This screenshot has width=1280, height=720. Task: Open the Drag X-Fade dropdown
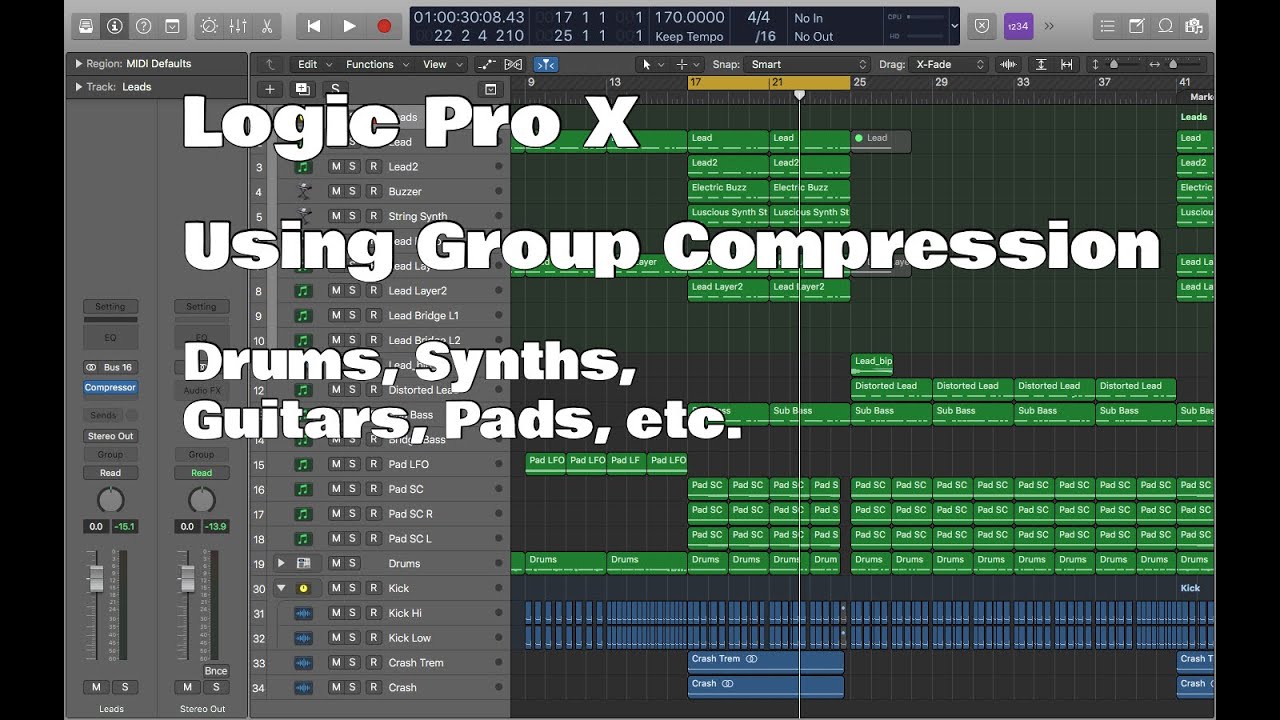coord(948,64)
